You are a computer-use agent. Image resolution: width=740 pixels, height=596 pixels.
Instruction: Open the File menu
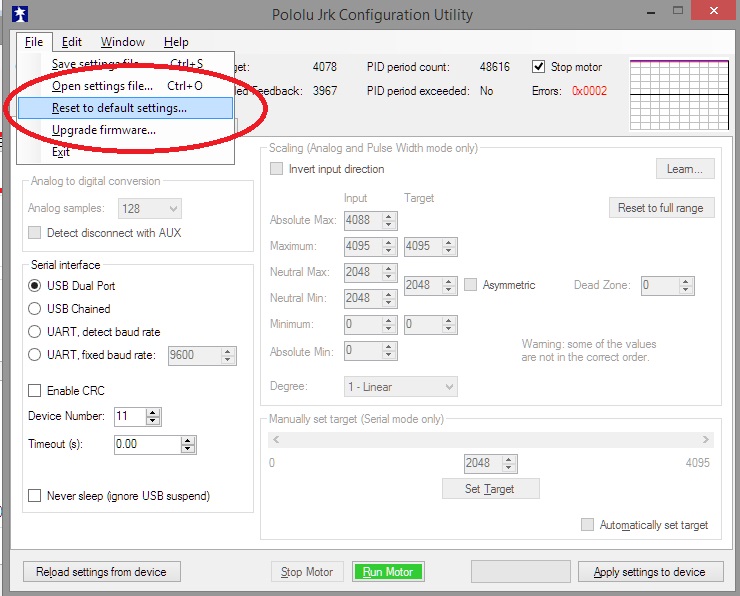tap(34, 42)
